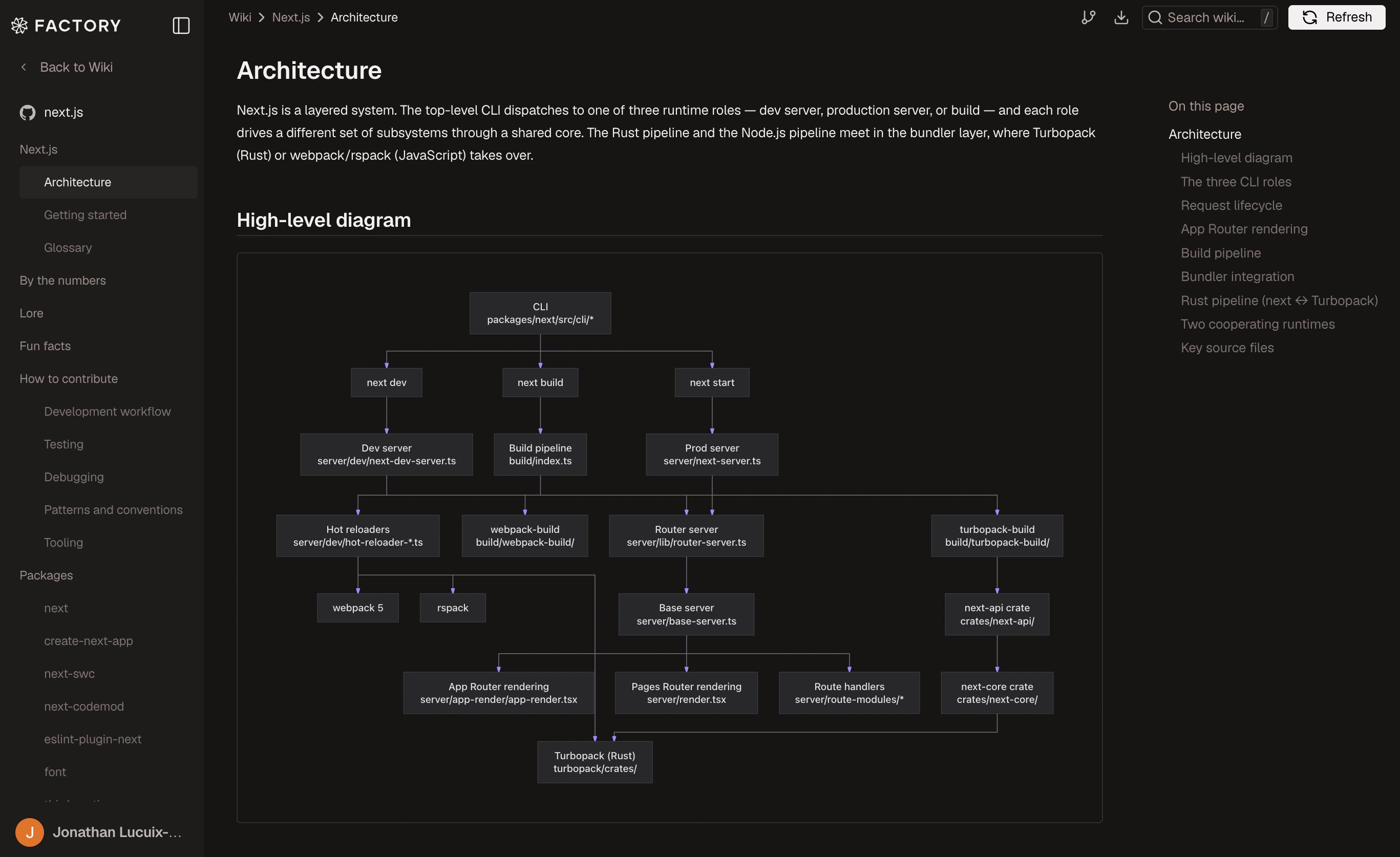This screenshot has height=857, width=1400.
Task: Click the Dev server diagram node
Action: (387, 454)
